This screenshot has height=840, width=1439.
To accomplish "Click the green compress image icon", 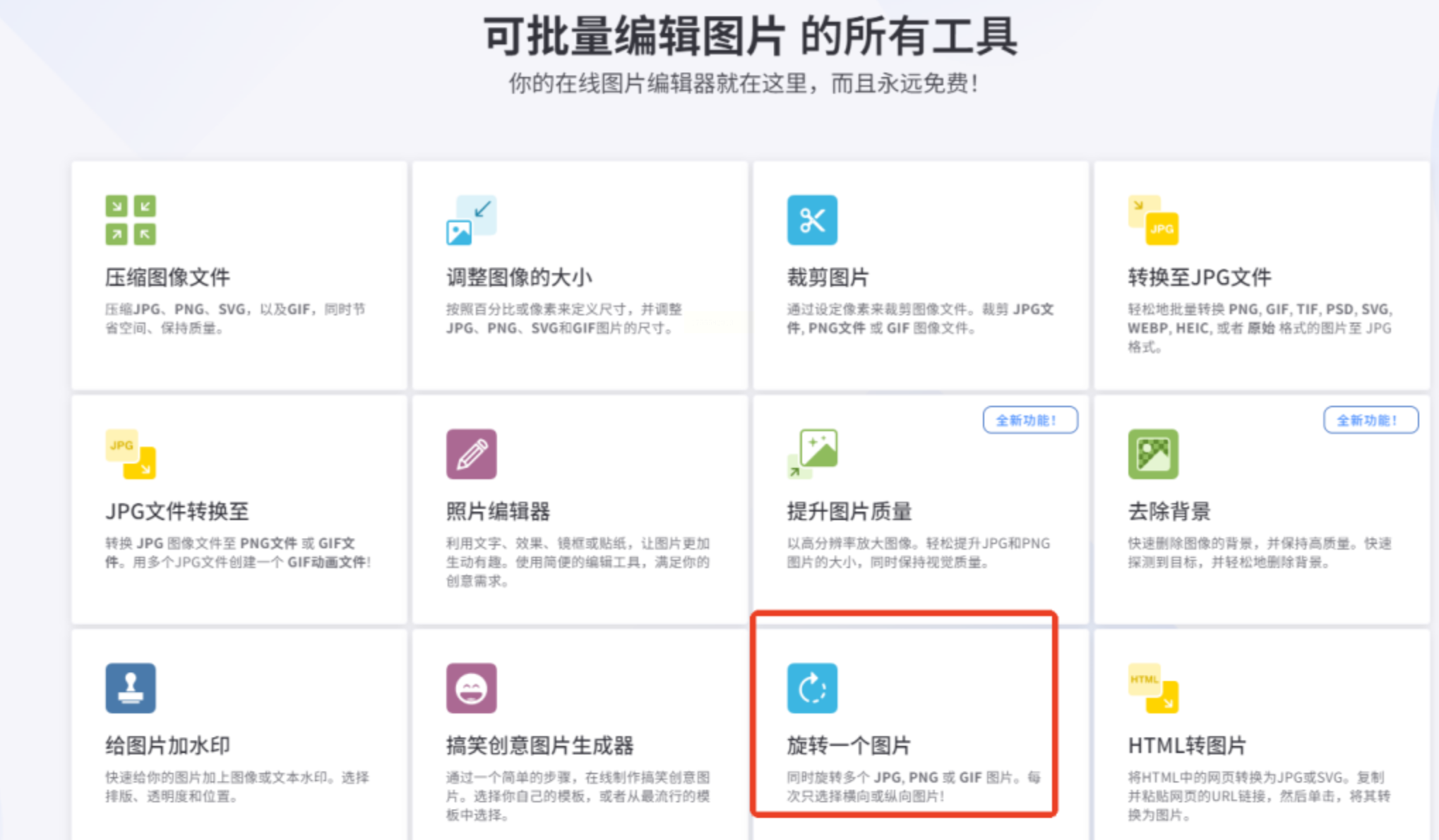I will [131, 220].
